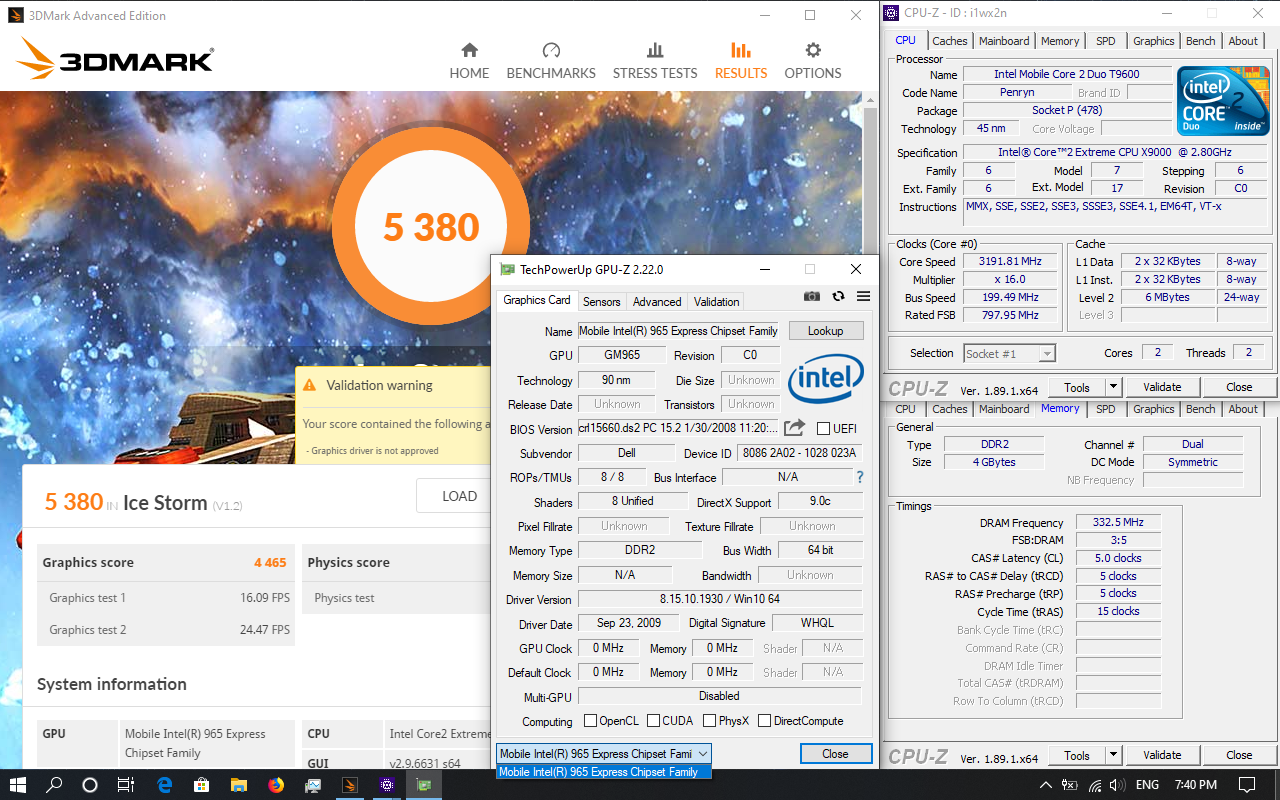Image resolution: width=1280 pixels, height=800 pixels.
Task: Open SPD tab in bottom CPU-Z
Action: click(1105, 409)
